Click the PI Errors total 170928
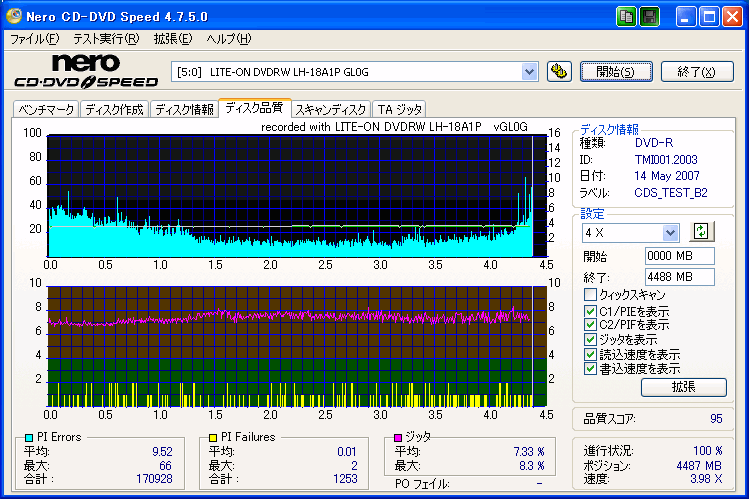Image resolution: width=749 pixels, height=499 pixels. tap(154, 478)
